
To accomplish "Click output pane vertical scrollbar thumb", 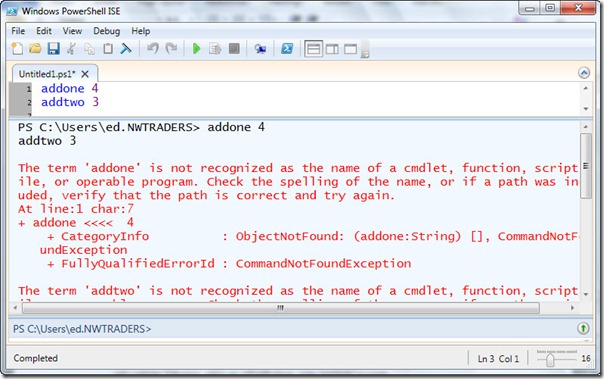I will click(x=586, y=166).
